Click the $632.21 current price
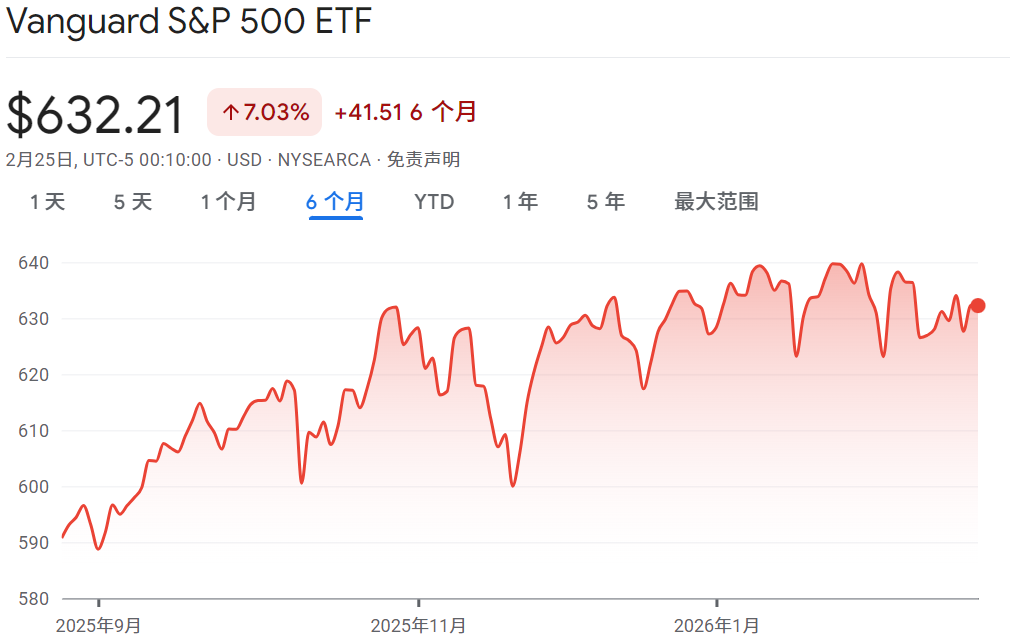Image resolution: width=1010 pixels, height=642 pixels. tap(96, 114)
